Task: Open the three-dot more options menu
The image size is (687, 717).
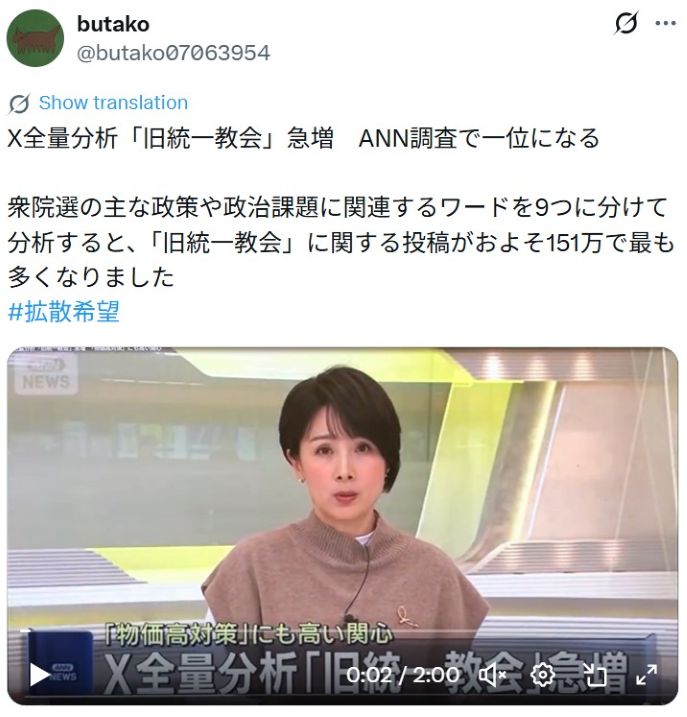Action: coord(665,23)
